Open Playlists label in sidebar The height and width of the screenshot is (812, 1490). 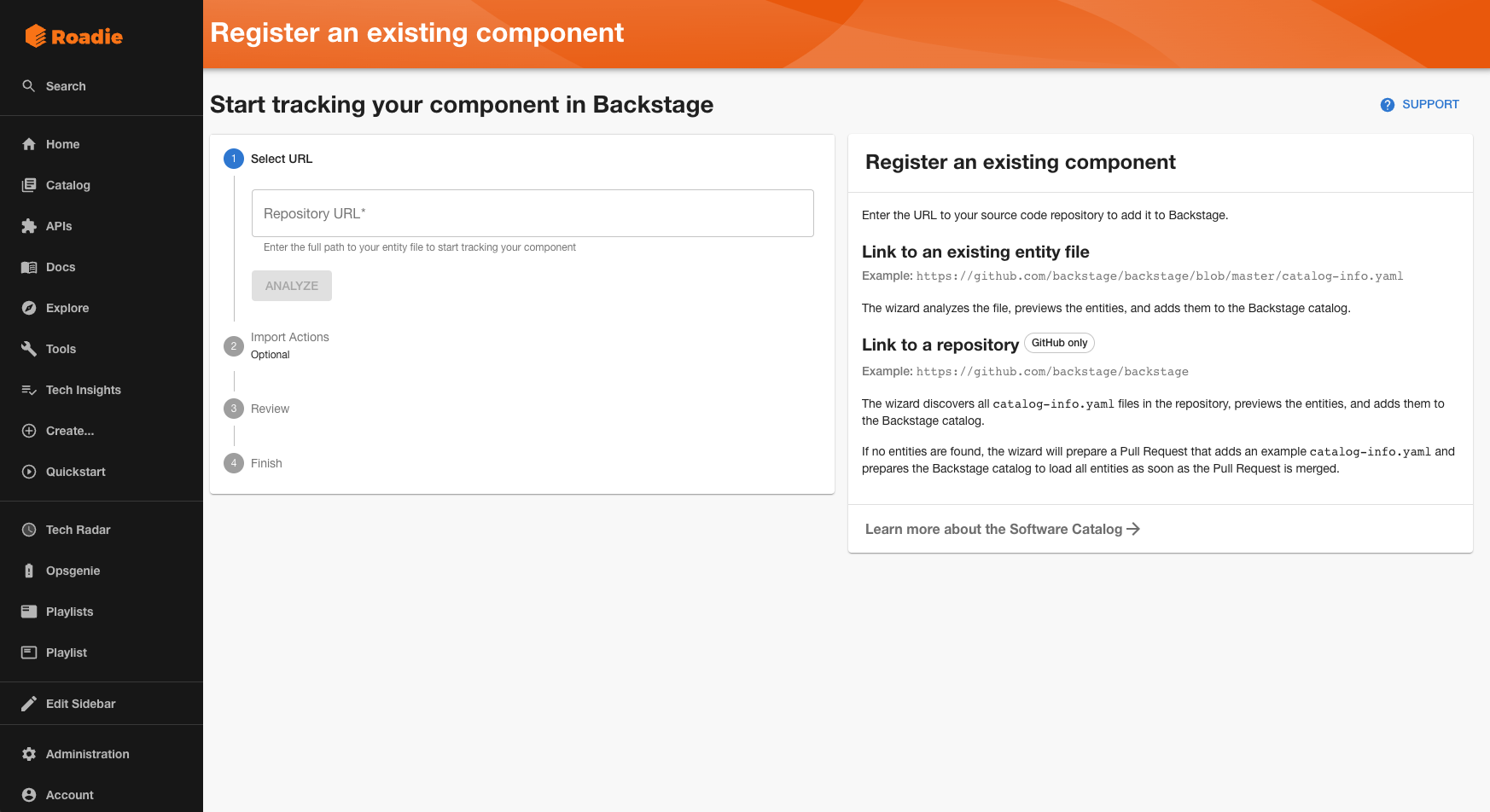click(70, 612)
